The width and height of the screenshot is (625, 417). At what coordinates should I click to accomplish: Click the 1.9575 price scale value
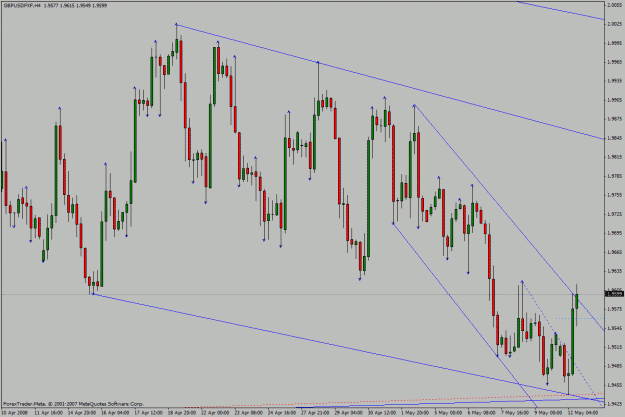coord(615,309)
